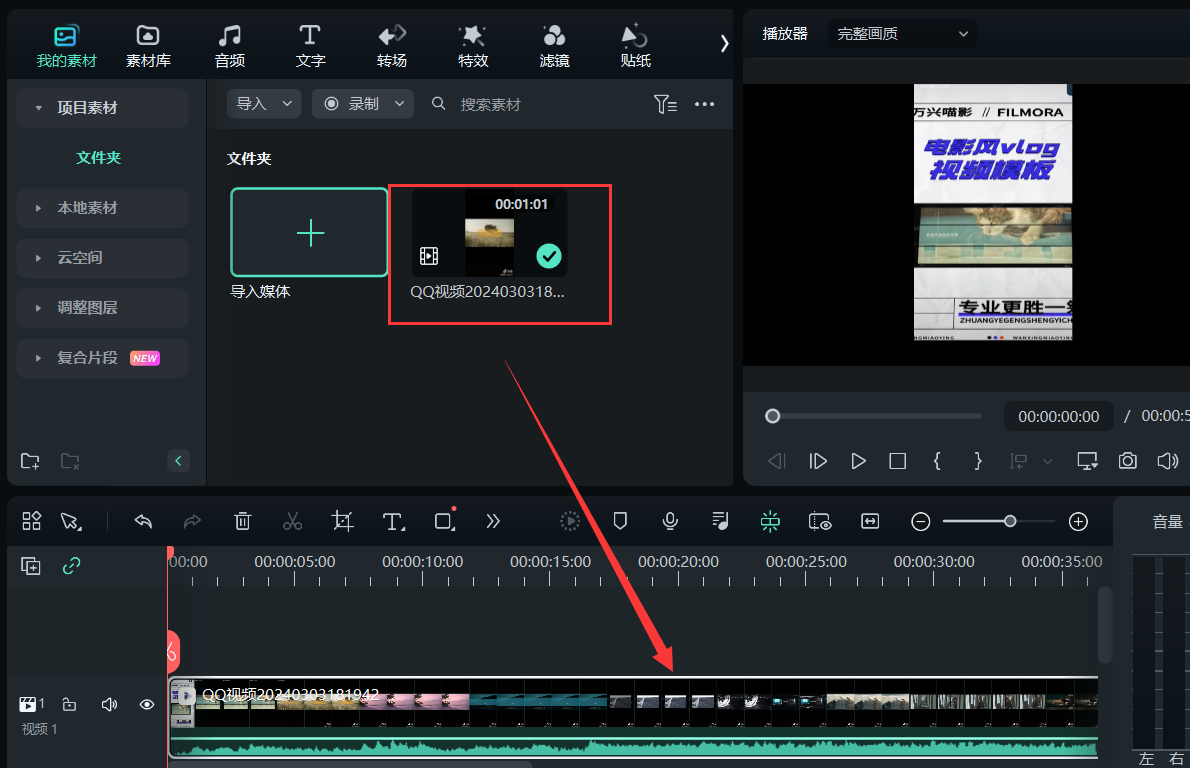Select the crop tool in timeline toolbar
1190x768 pixels.
click(343, 521)
